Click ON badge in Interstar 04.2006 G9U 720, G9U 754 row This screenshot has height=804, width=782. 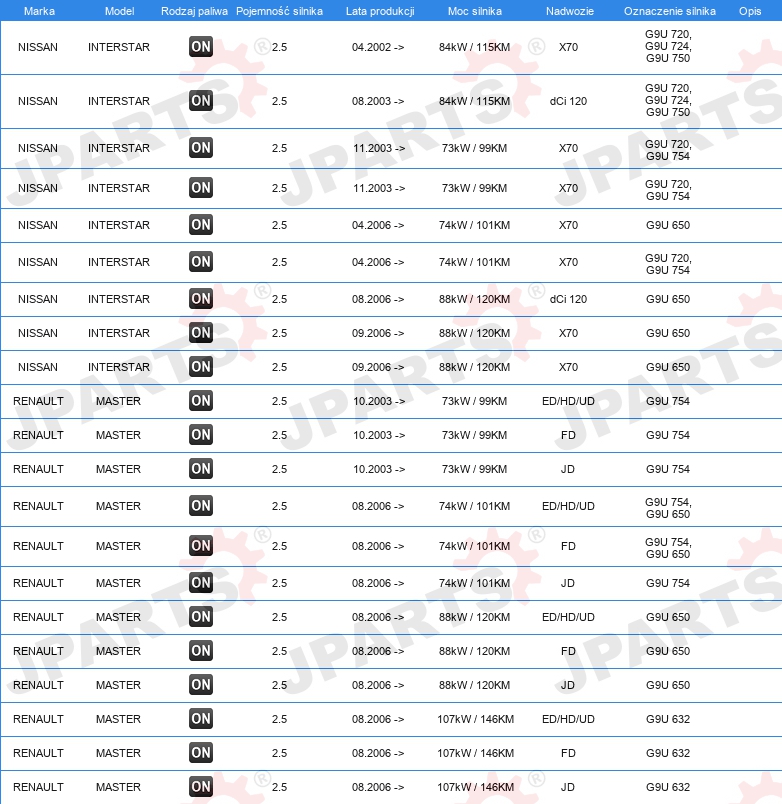pos(200,262)
